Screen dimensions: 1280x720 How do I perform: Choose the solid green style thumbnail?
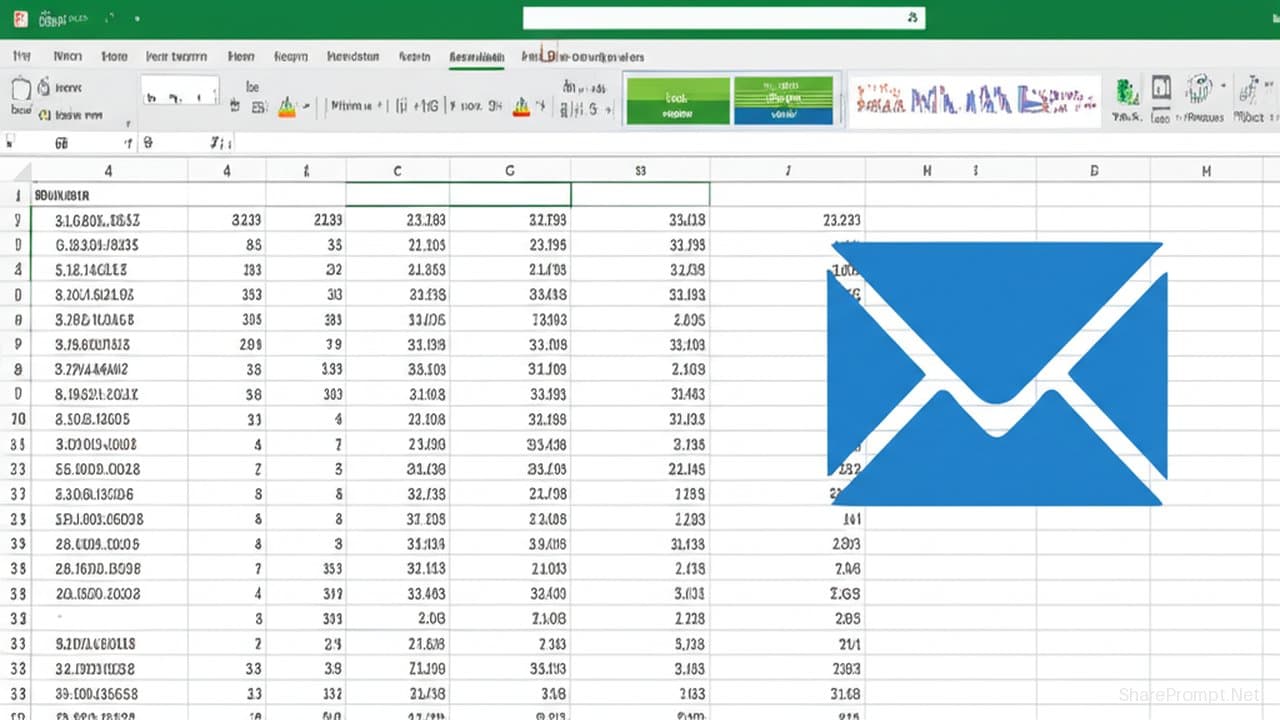point(677,101)
